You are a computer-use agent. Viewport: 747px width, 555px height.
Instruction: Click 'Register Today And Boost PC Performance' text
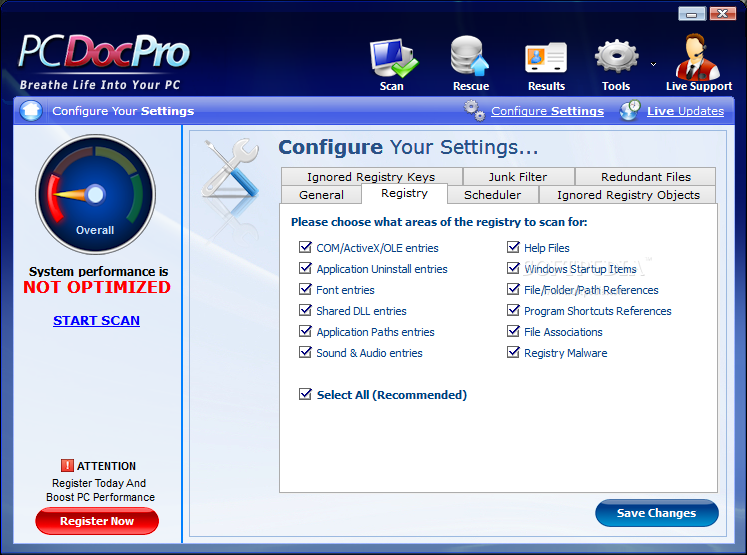[100, 490]
